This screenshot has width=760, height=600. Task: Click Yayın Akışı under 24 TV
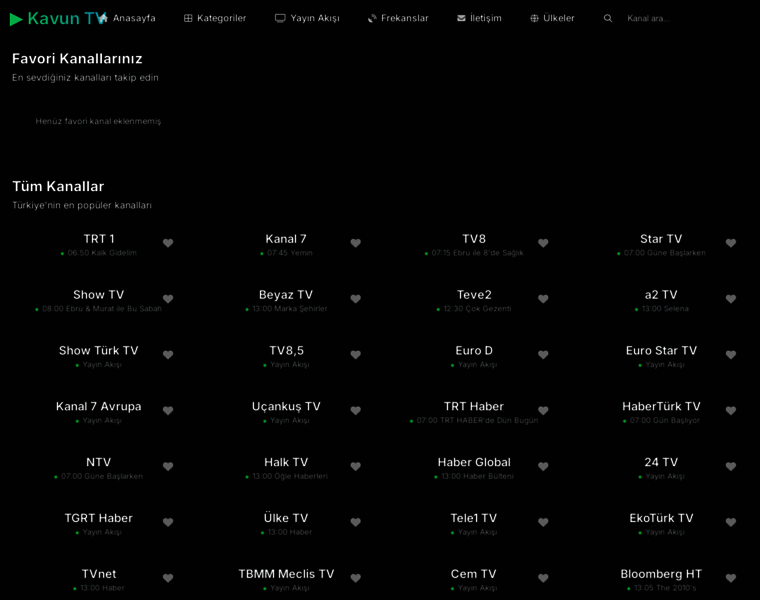point(665,476)
